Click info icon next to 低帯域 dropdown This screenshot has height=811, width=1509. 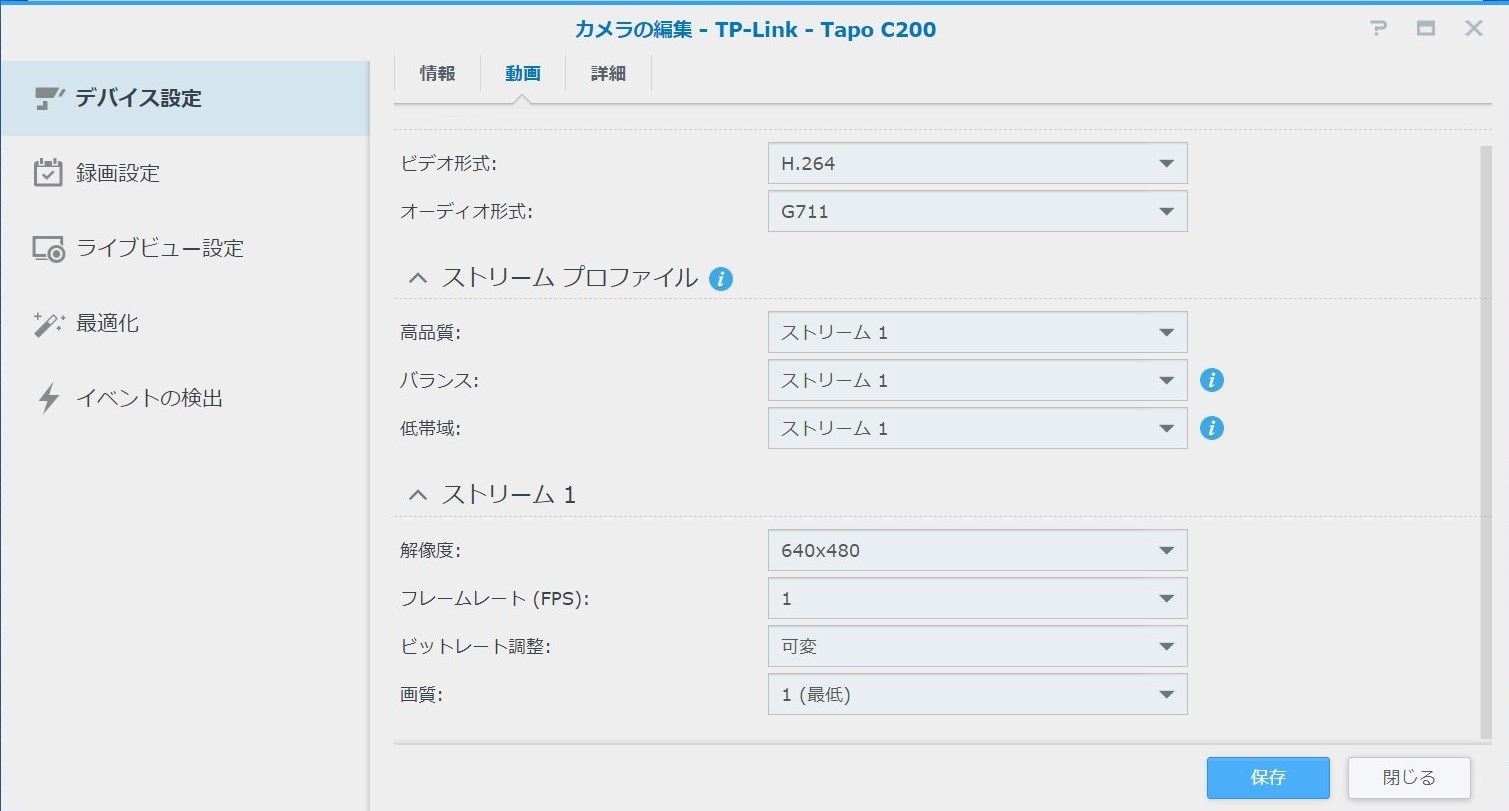pyautogui.click(x=1212, y=428)
